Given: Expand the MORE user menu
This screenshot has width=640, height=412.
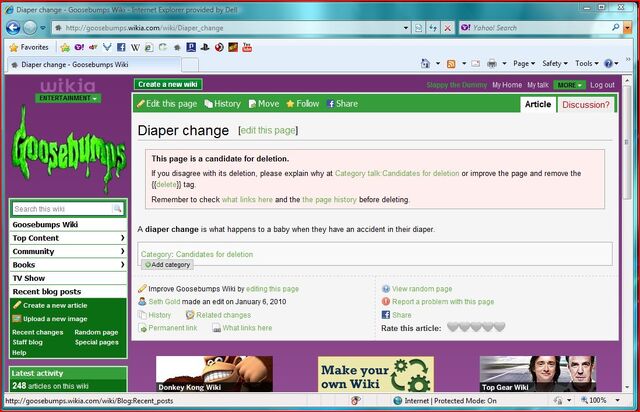Looking at the screenshot, I should [569, 85].
